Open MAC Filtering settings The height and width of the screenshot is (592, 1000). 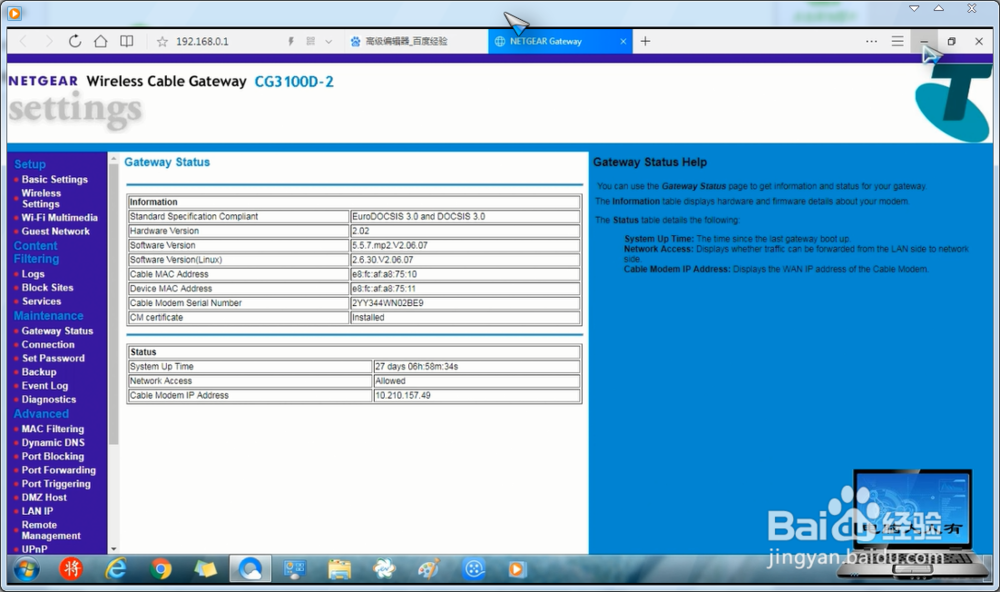53,429
